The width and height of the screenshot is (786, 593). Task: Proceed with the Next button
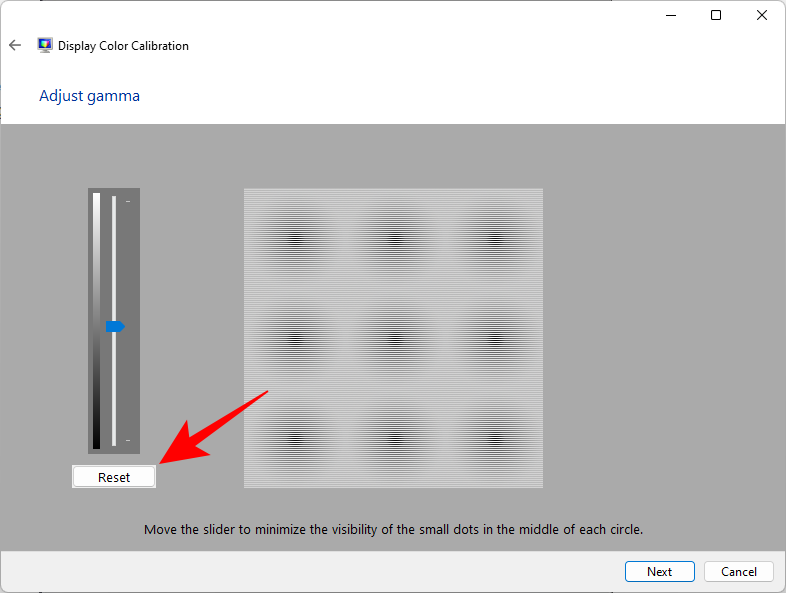coord(660,571)
